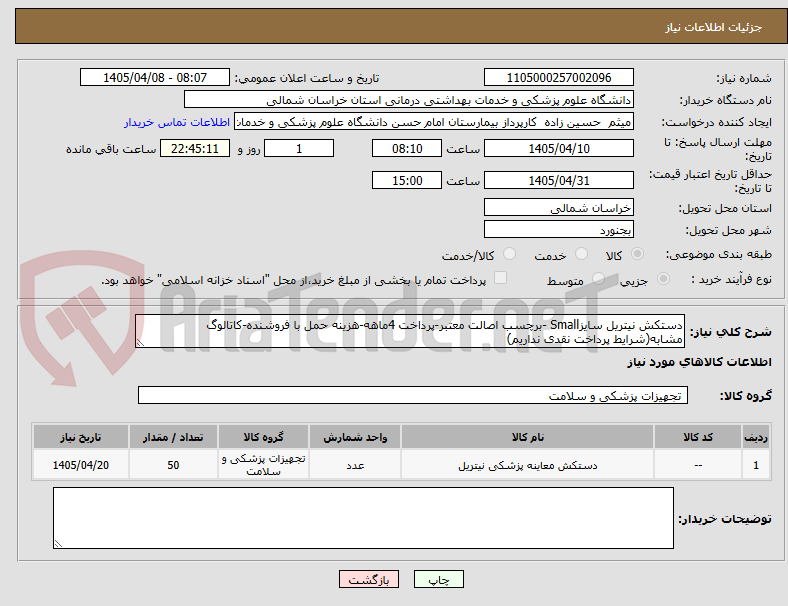Screen dimensions: 788x606
Task: Click the اطلاعات کالاهای مورد نیاز heading
Action: point(699,362)
